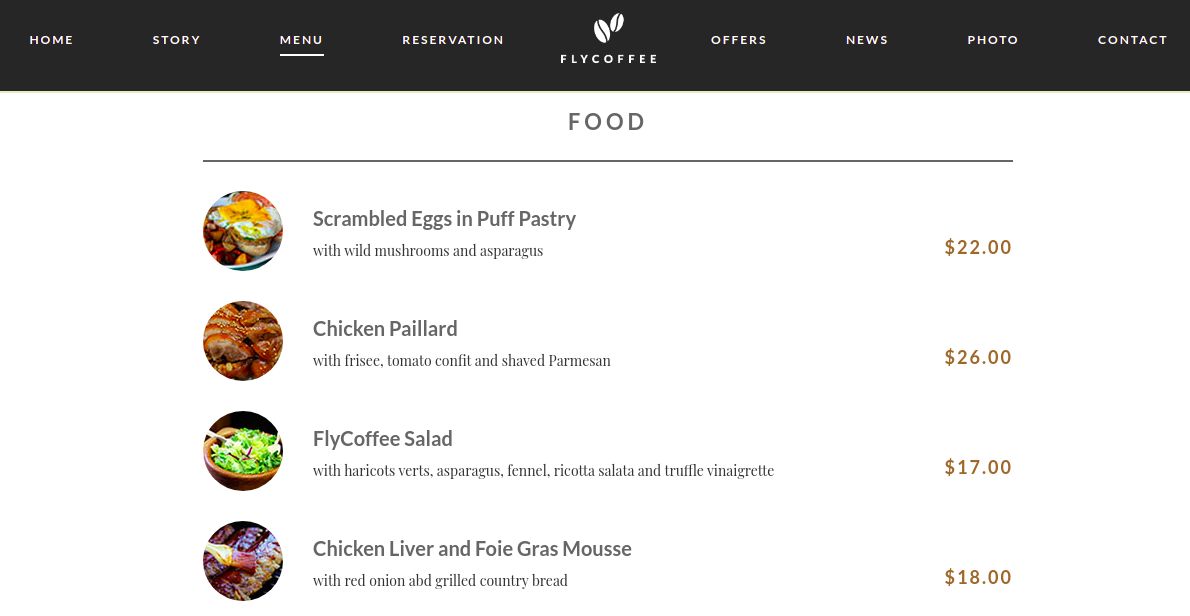Go to the Story page
Image resolution: width=1190 pixels, height=616 pixels.
click(x=177, y=40)
